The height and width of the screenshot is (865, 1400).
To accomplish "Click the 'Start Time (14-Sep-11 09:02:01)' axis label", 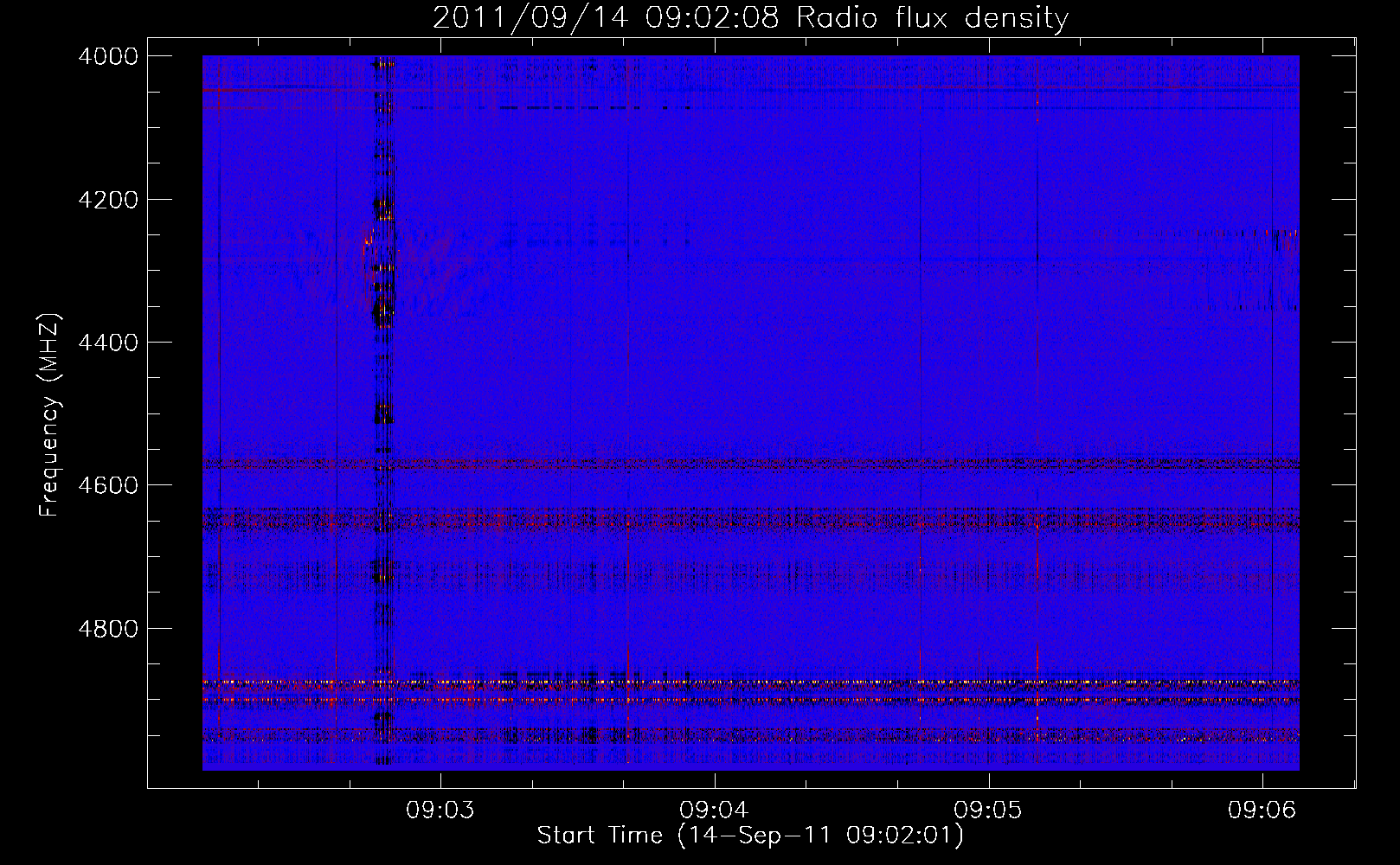I will click(x=750, y=836).
